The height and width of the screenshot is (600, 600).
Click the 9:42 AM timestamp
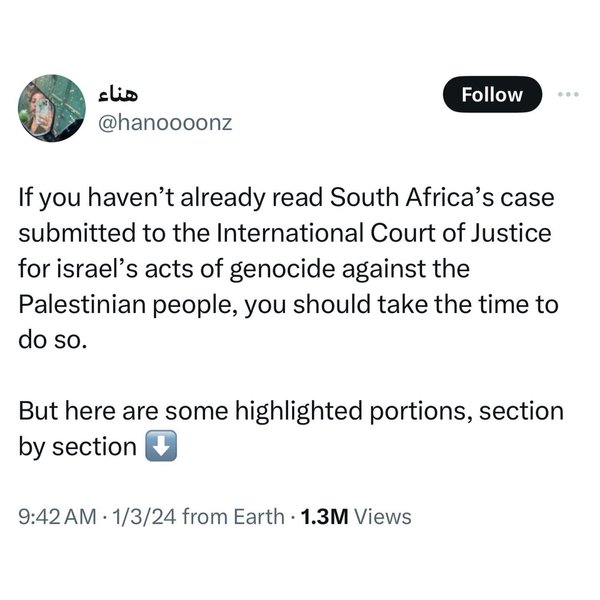(56, 516)
